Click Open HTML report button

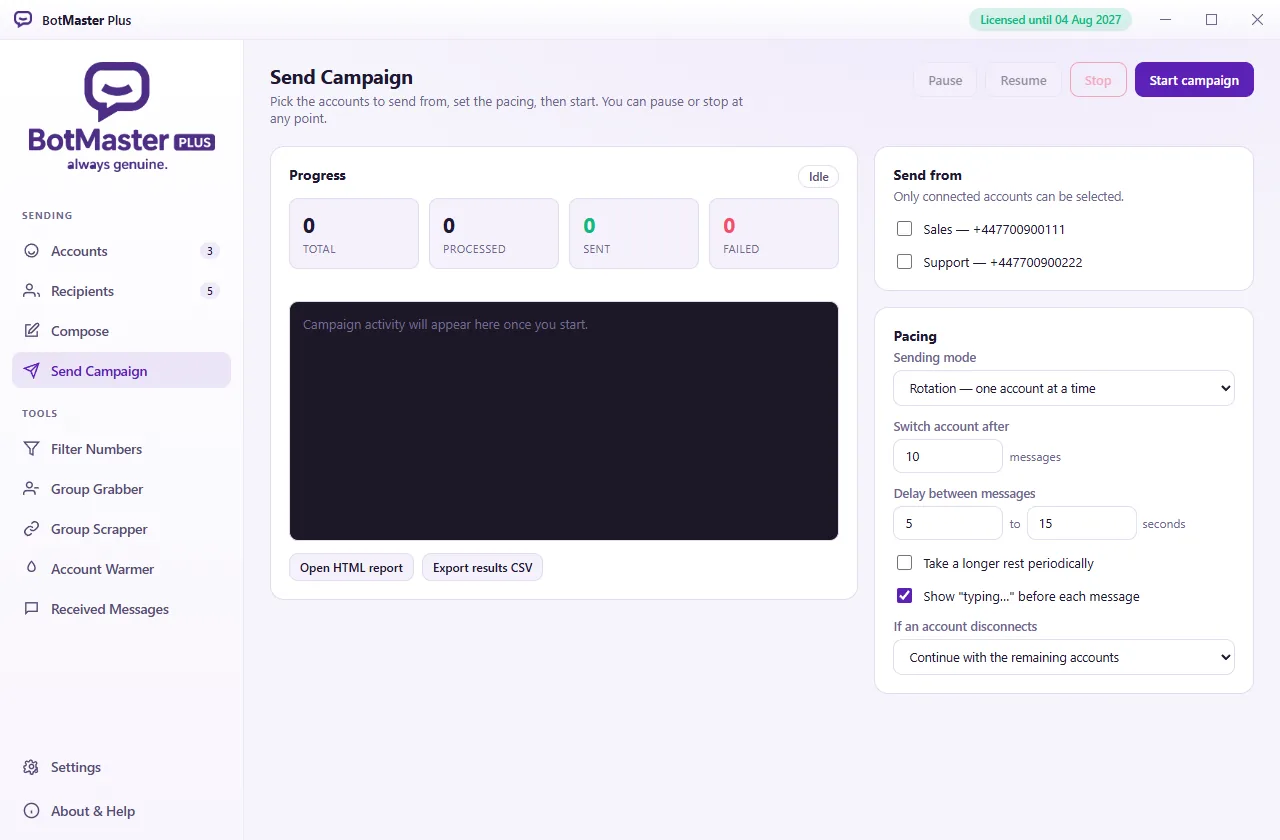coord(351,567)
